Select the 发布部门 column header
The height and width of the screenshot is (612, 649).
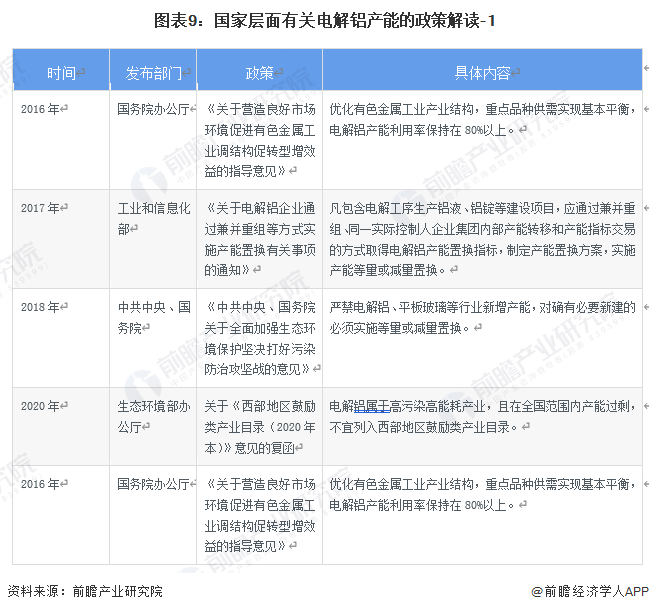point(153,73)
